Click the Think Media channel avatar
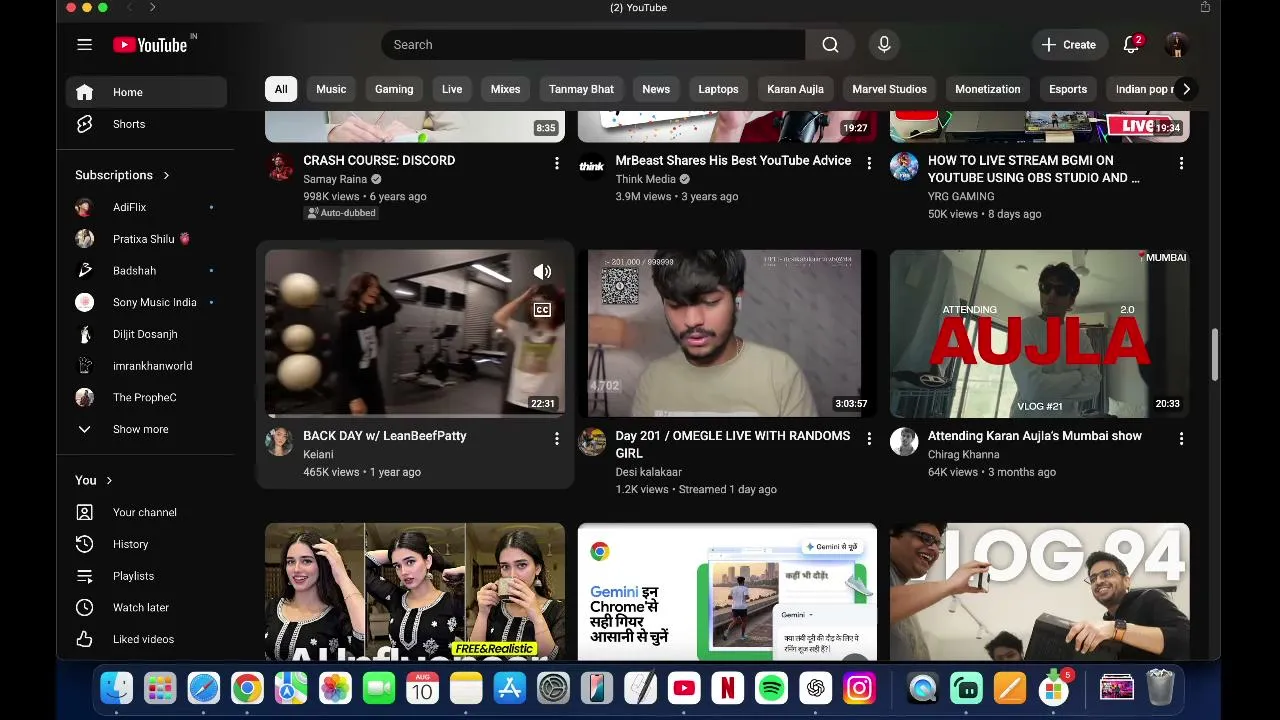 592,166
